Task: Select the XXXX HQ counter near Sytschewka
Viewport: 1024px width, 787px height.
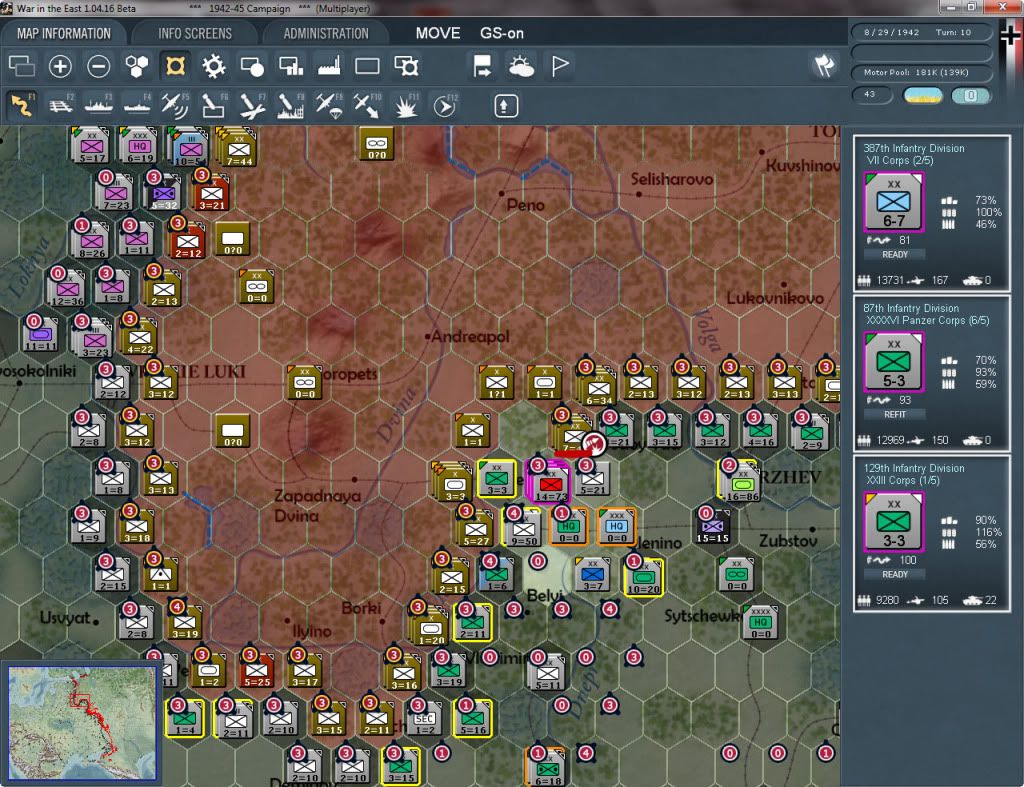Action: (760, 622)
